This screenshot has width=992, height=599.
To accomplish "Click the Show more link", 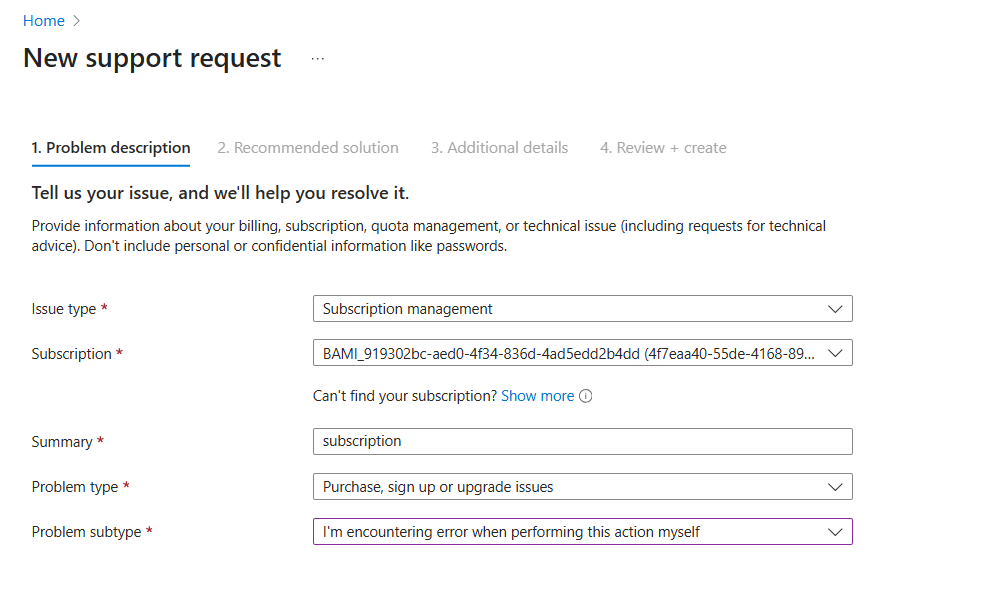I will coord(538,396).
